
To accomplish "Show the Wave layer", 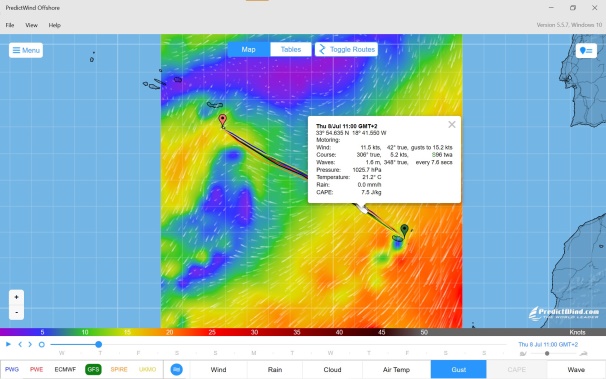I will 576,370.
